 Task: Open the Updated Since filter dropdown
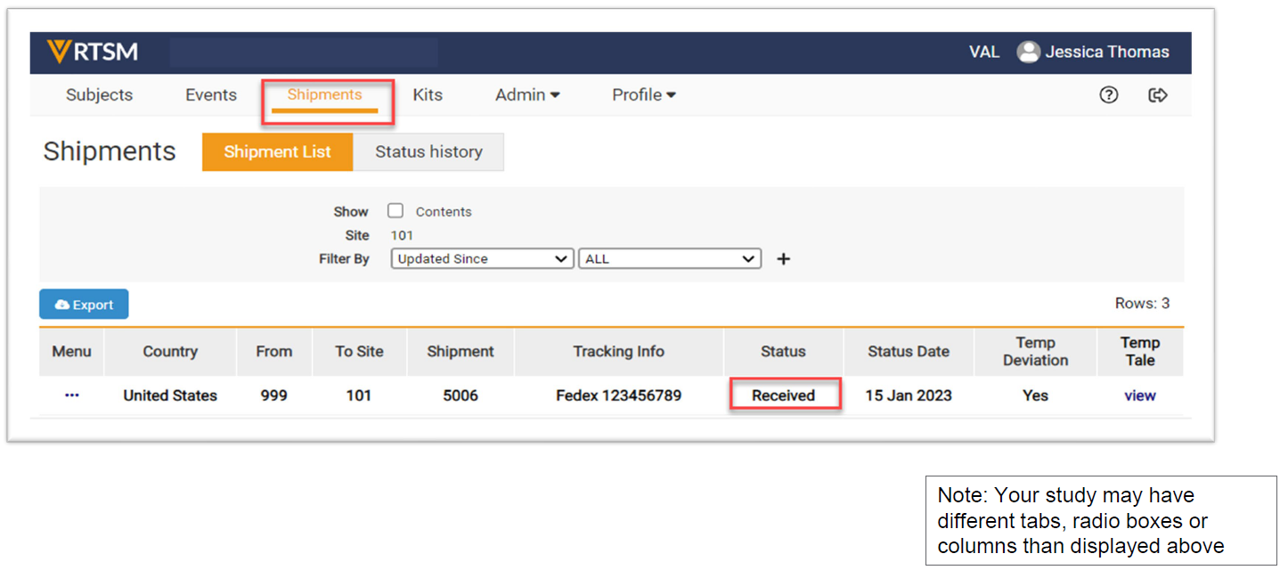coord(482,259)
